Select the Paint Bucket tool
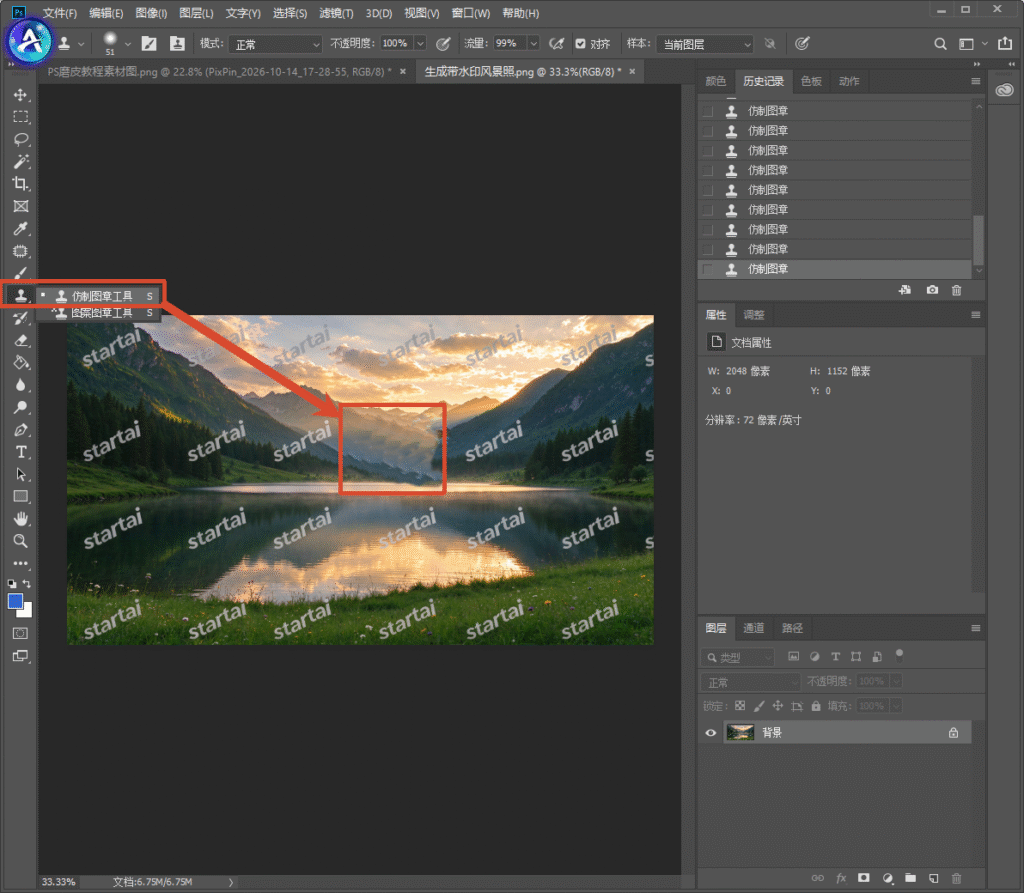This screenshot has width=1024, height=893. (x=20, y=363)
